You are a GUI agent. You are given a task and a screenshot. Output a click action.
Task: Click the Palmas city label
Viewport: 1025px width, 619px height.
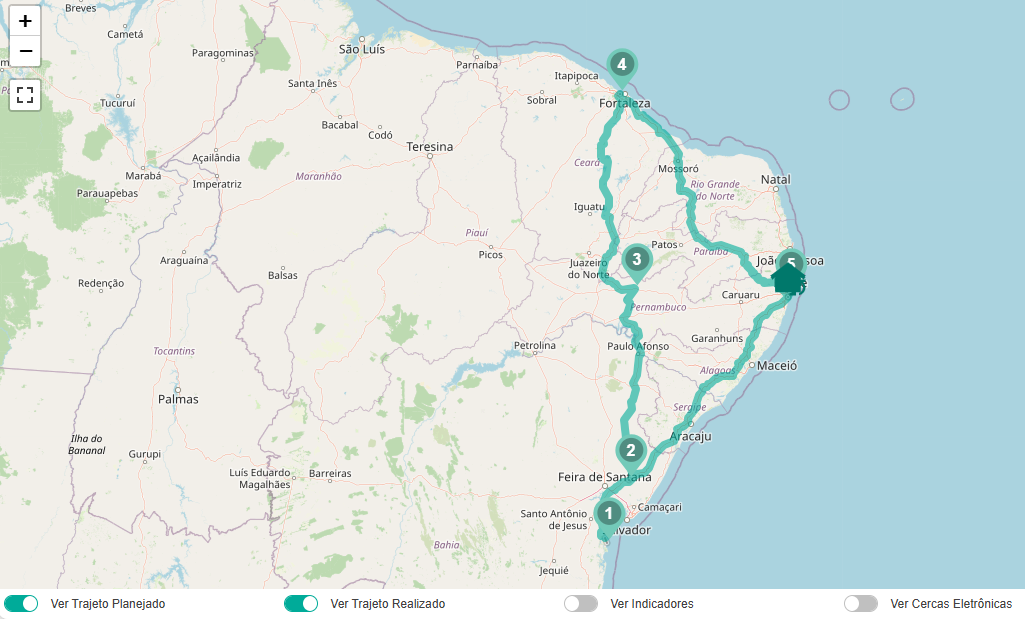point(178,399)
